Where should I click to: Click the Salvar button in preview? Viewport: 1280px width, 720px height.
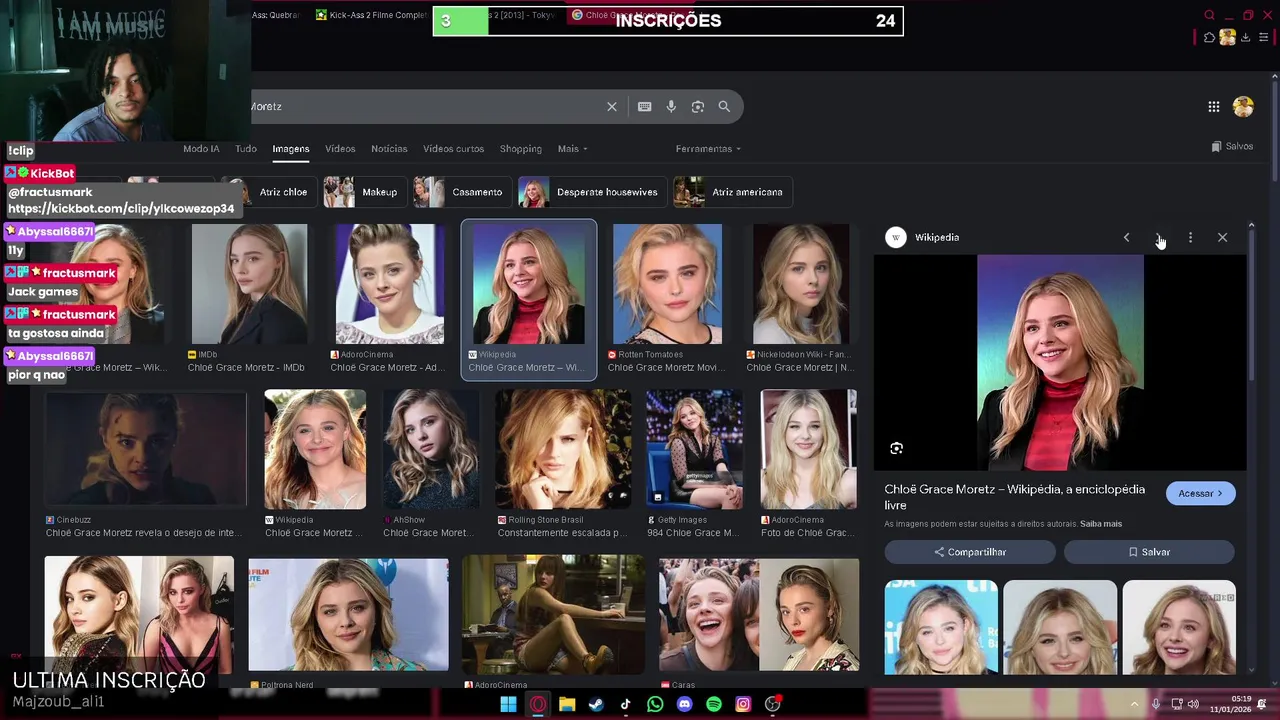tap(1149, 552)
